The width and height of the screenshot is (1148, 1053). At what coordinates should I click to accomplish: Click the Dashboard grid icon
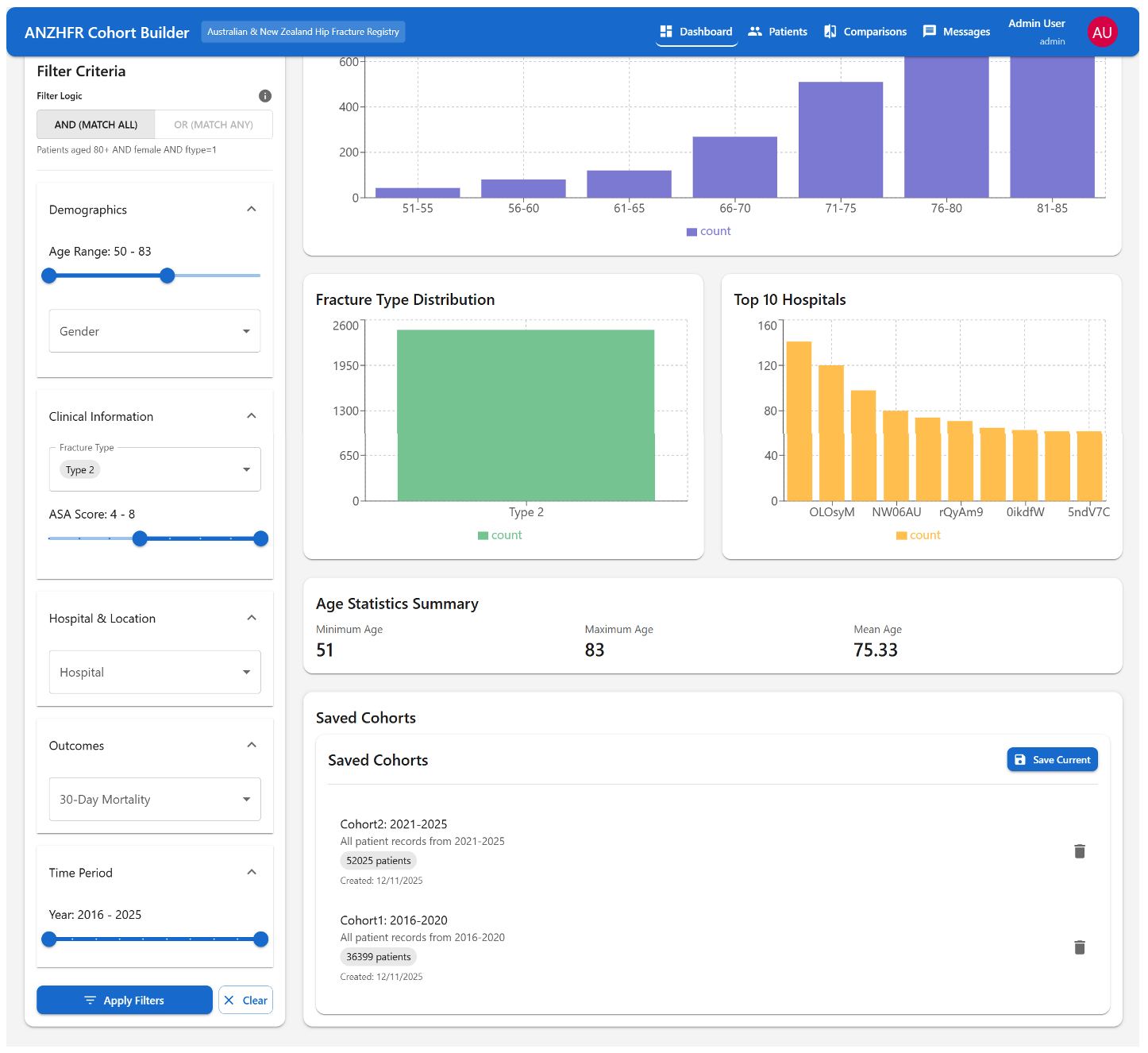click(x=666, y=32)
